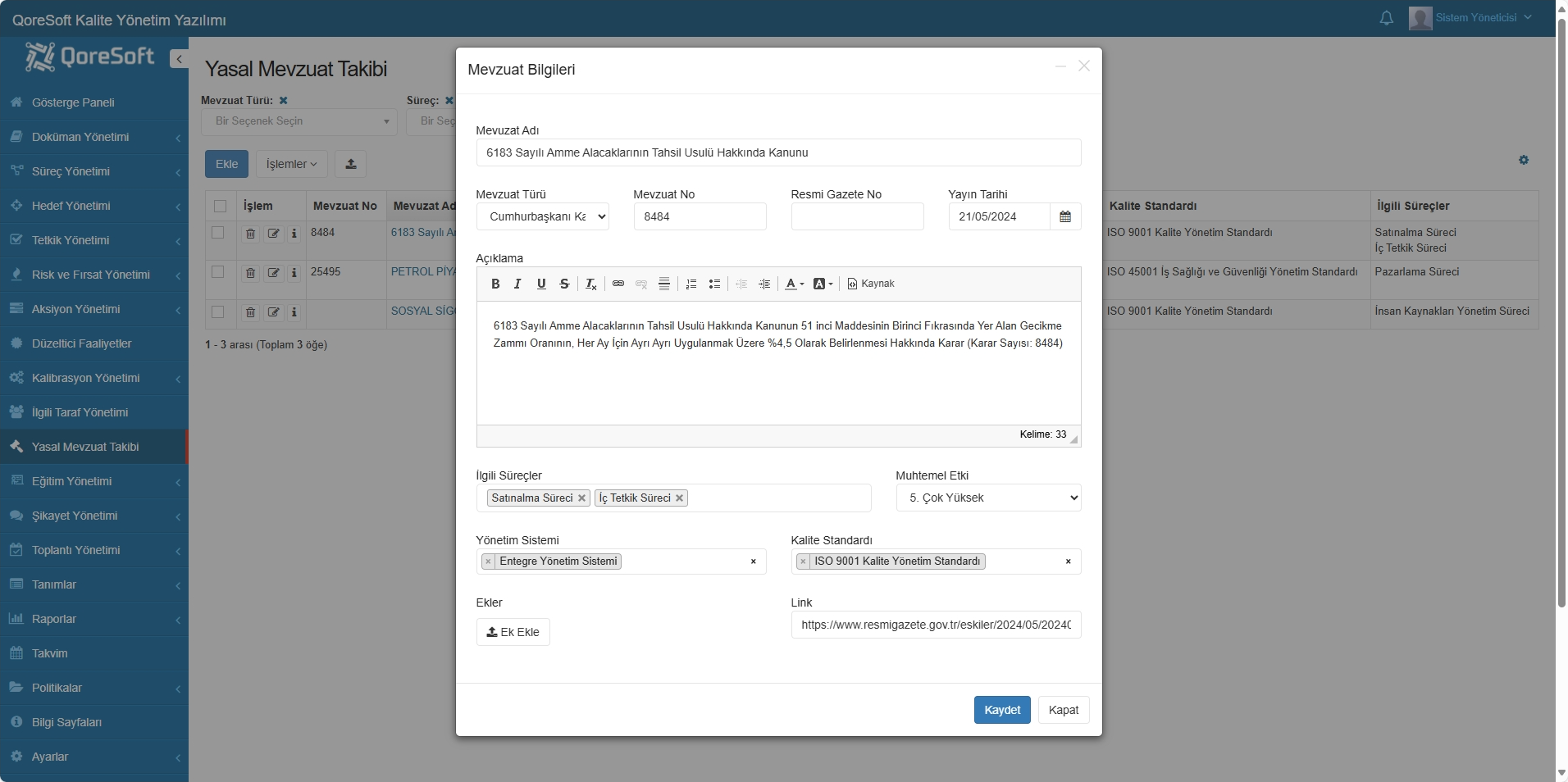1568x782 pixels.
Task: Open the text color picker in the editor
Action: coord(794,284)
